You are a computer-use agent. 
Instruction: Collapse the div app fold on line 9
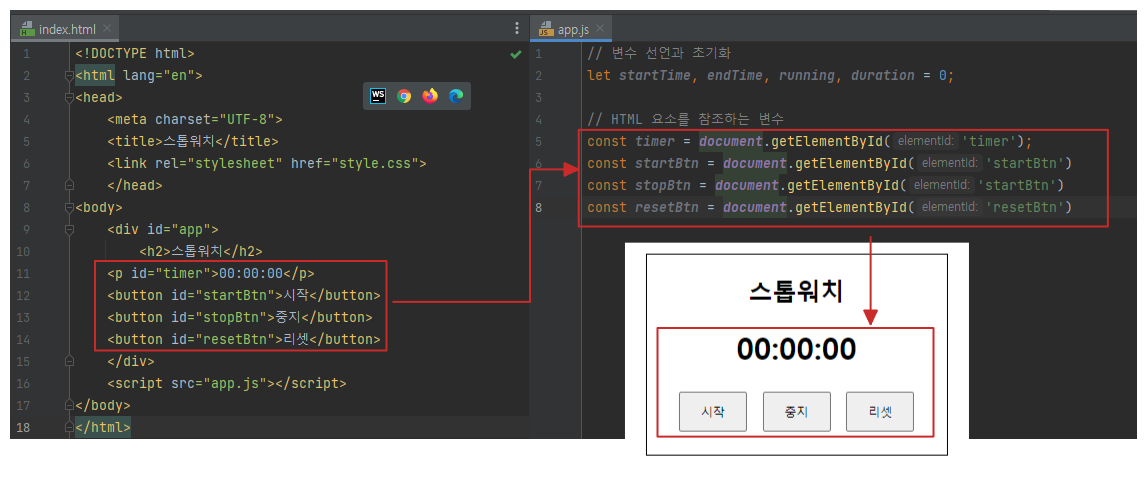[x=69, y=229]
